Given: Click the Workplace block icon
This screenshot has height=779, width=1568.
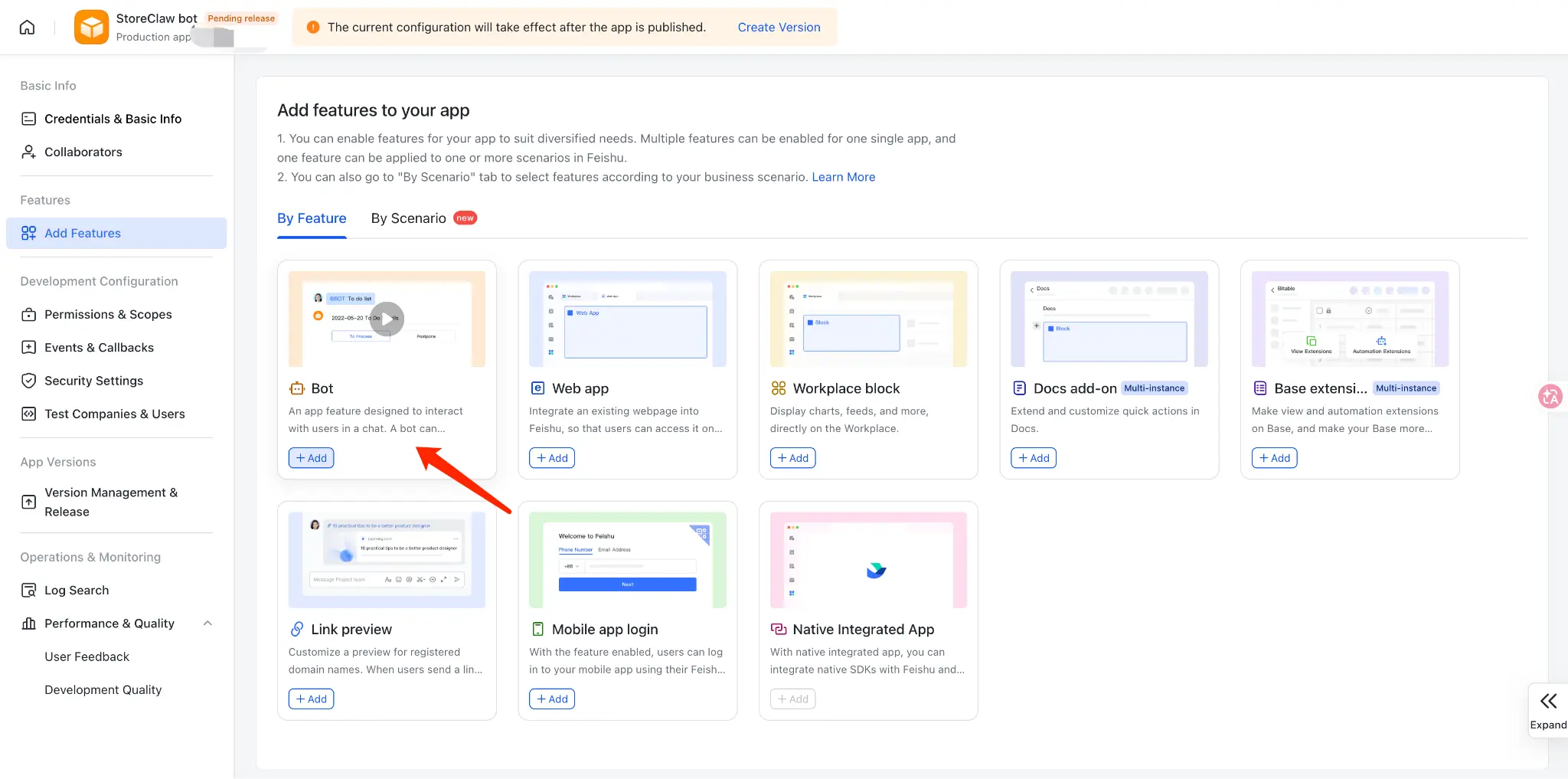Looking at the screenshot, I should point(778,388).
